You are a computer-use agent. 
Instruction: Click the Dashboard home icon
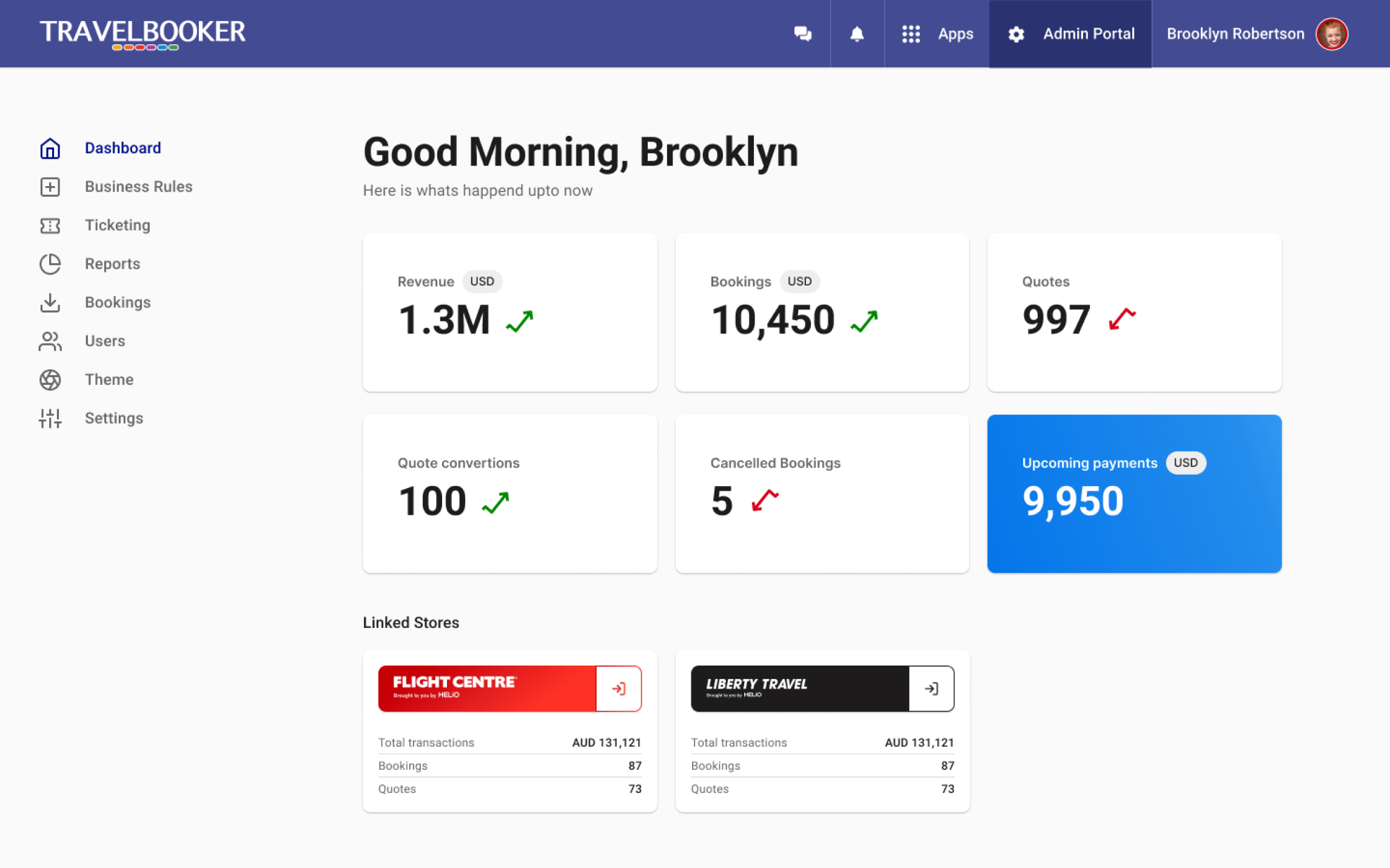pyautogui.click(x=50, y=149)
